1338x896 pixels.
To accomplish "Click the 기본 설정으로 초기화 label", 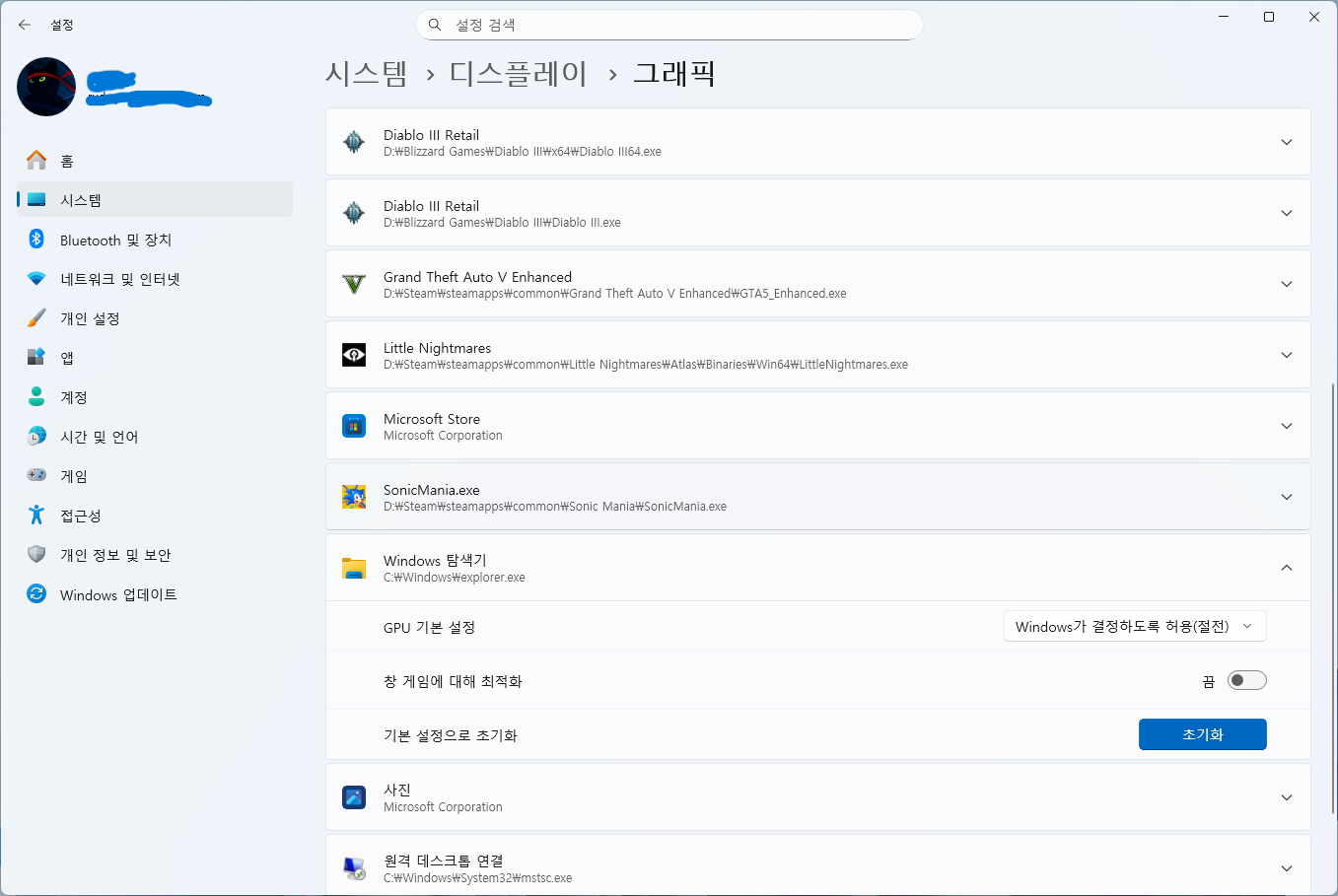I will (451, 735).
